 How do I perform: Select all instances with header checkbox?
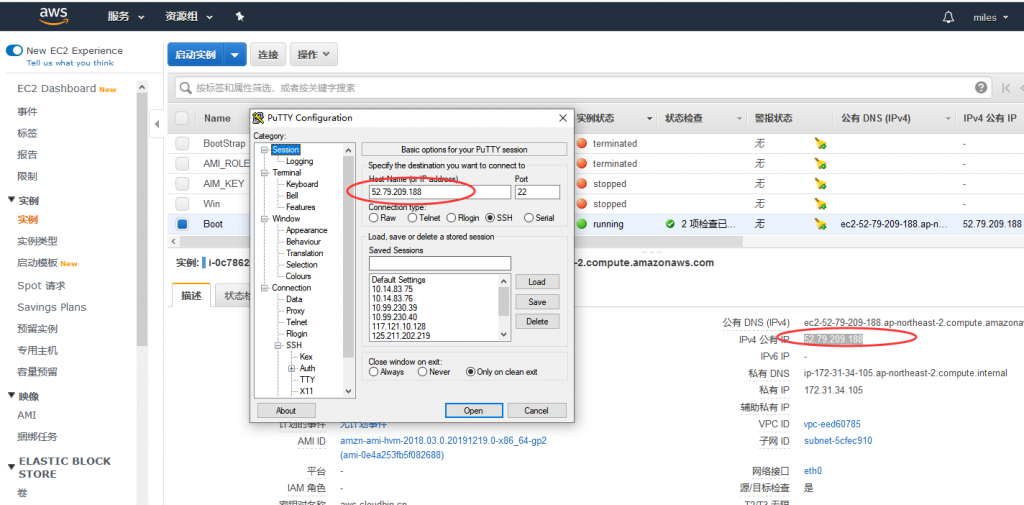pyautogui.click(x=182, y=118)
